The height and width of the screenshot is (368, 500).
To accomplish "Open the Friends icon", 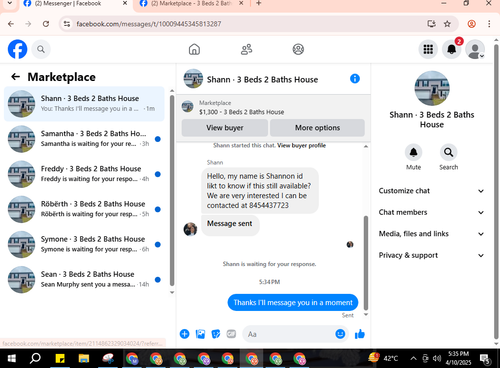I will tap(246, 49).
